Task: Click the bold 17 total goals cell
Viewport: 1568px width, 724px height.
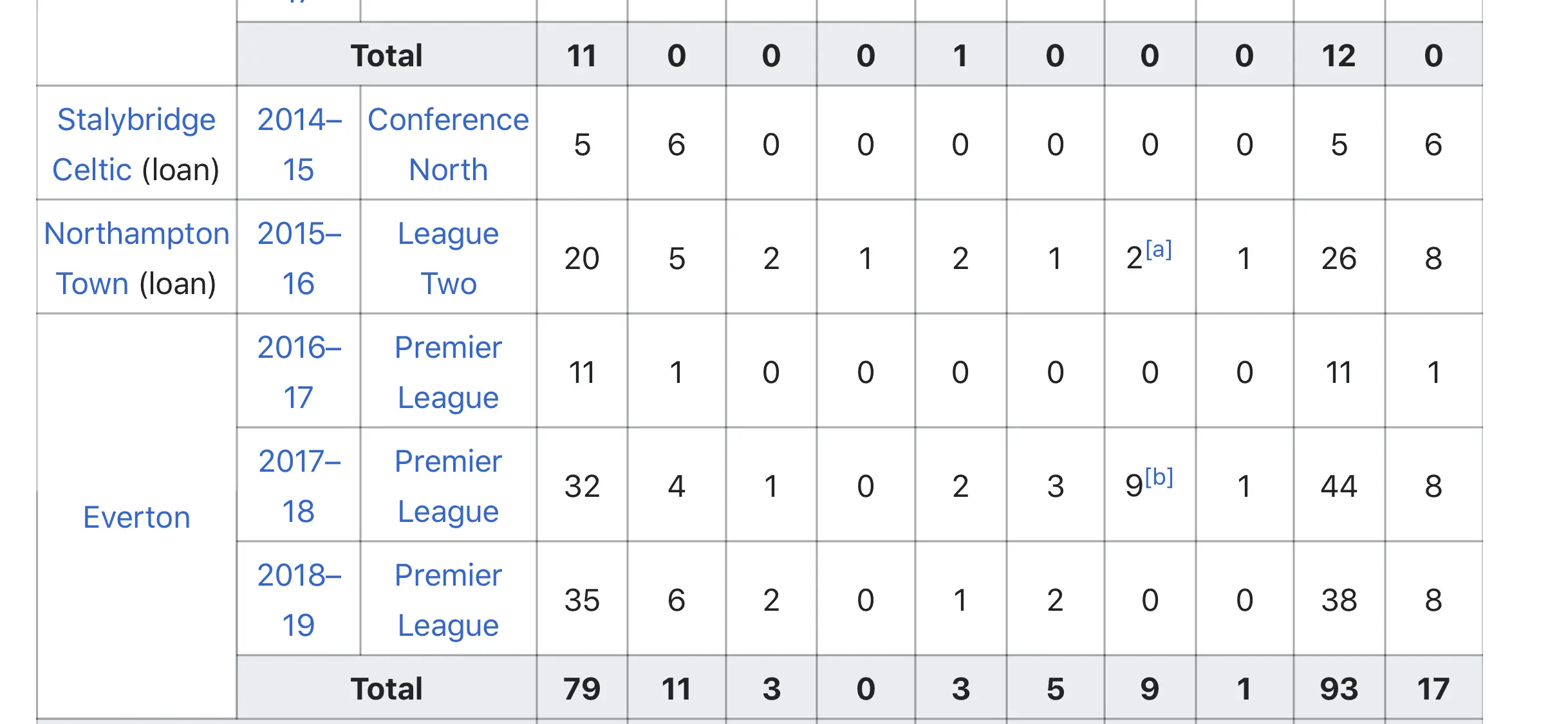Action: click(1433, 689)
